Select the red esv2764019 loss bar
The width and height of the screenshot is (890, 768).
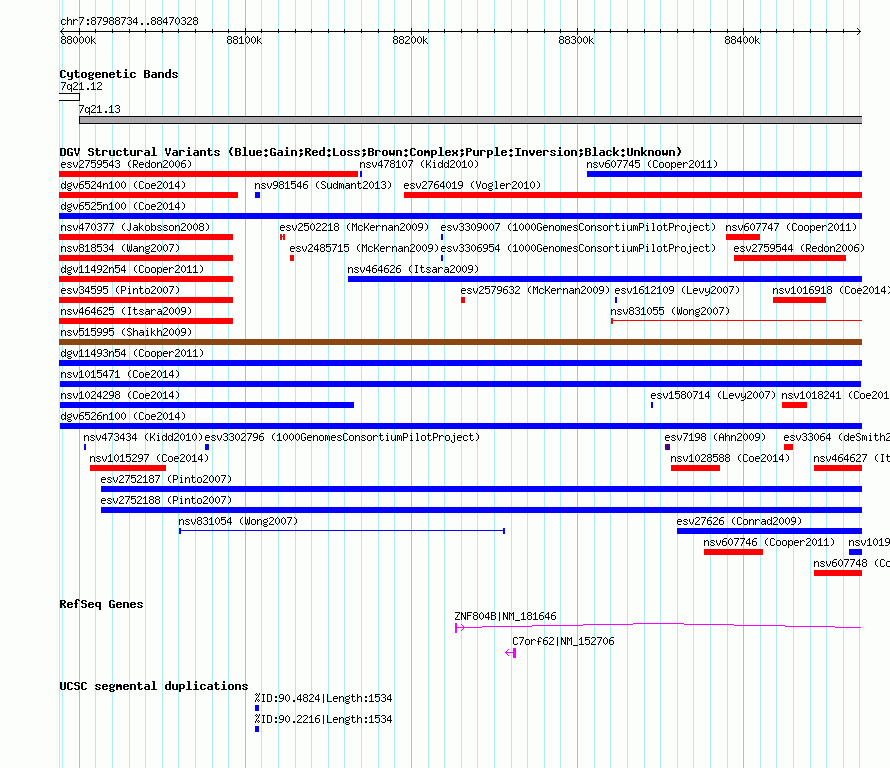coord(633,195)
